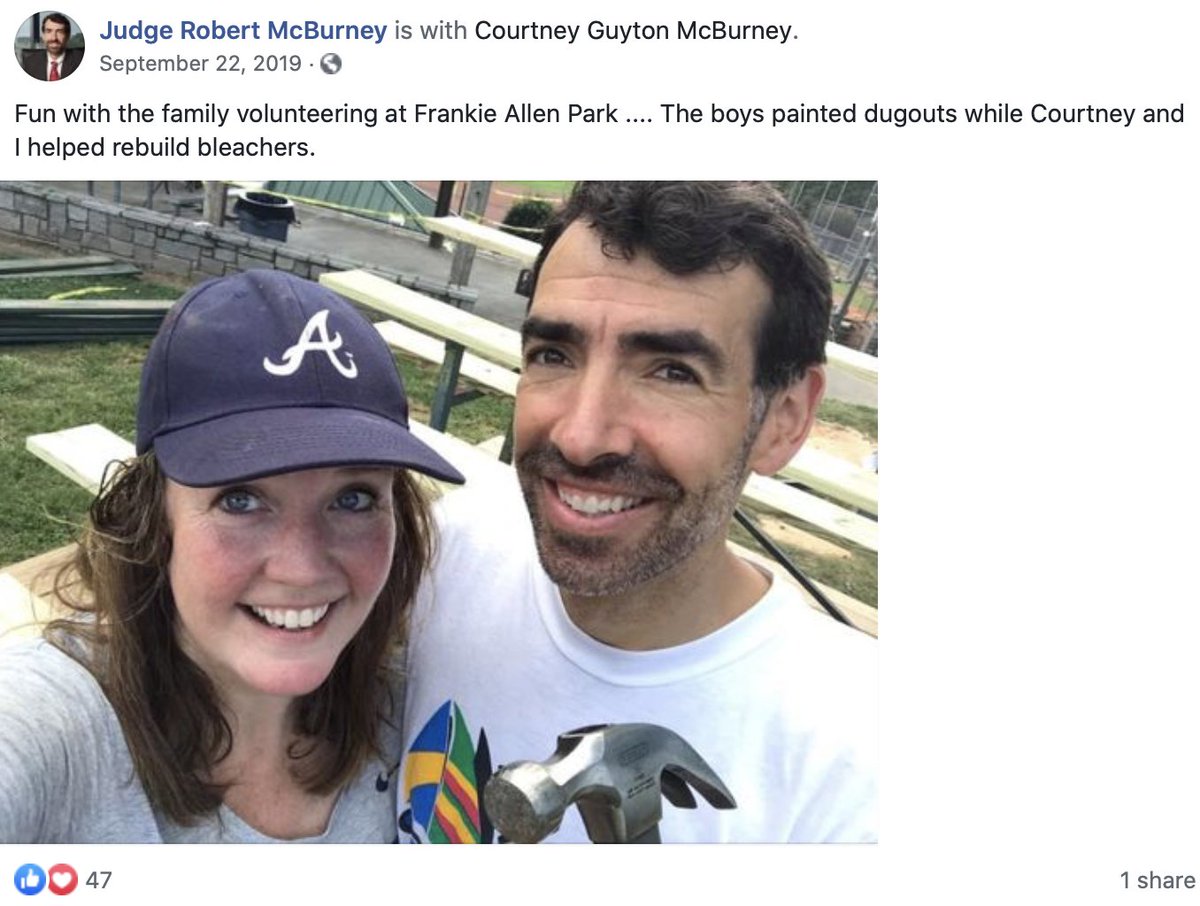The width and height of the screenshot is (1200, 906).
Task: Click the trash can in photo background
Action: (264, 214)
